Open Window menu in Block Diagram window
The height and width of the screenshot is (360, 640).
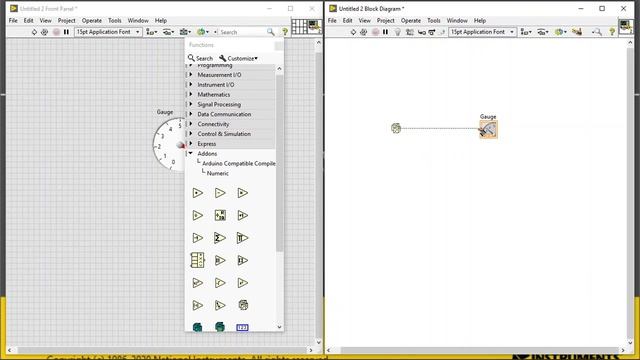[x=457, y=20]
